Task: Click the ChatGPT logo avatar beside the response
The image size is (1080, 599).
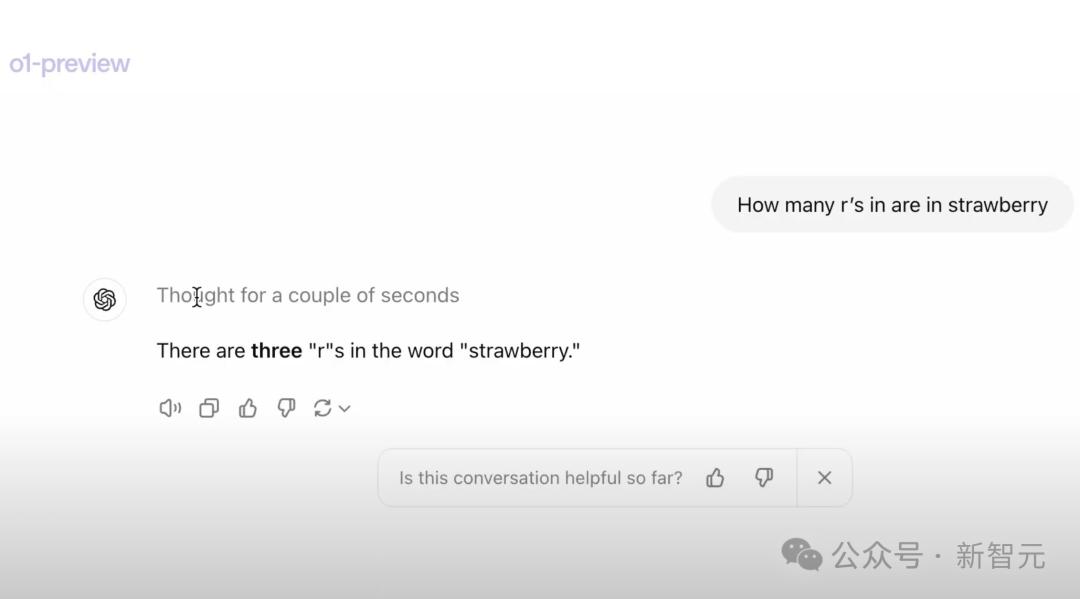Action: (105, 300)
